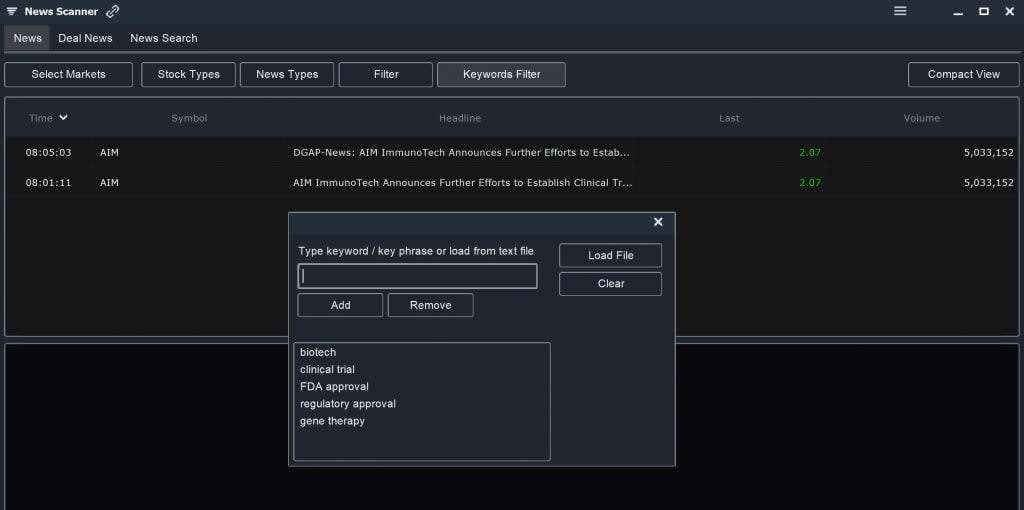Toggle Time column sort arrow
The width and height of the screenshot is (1024, 510).
pyautogui.click(x=63, y=118)
